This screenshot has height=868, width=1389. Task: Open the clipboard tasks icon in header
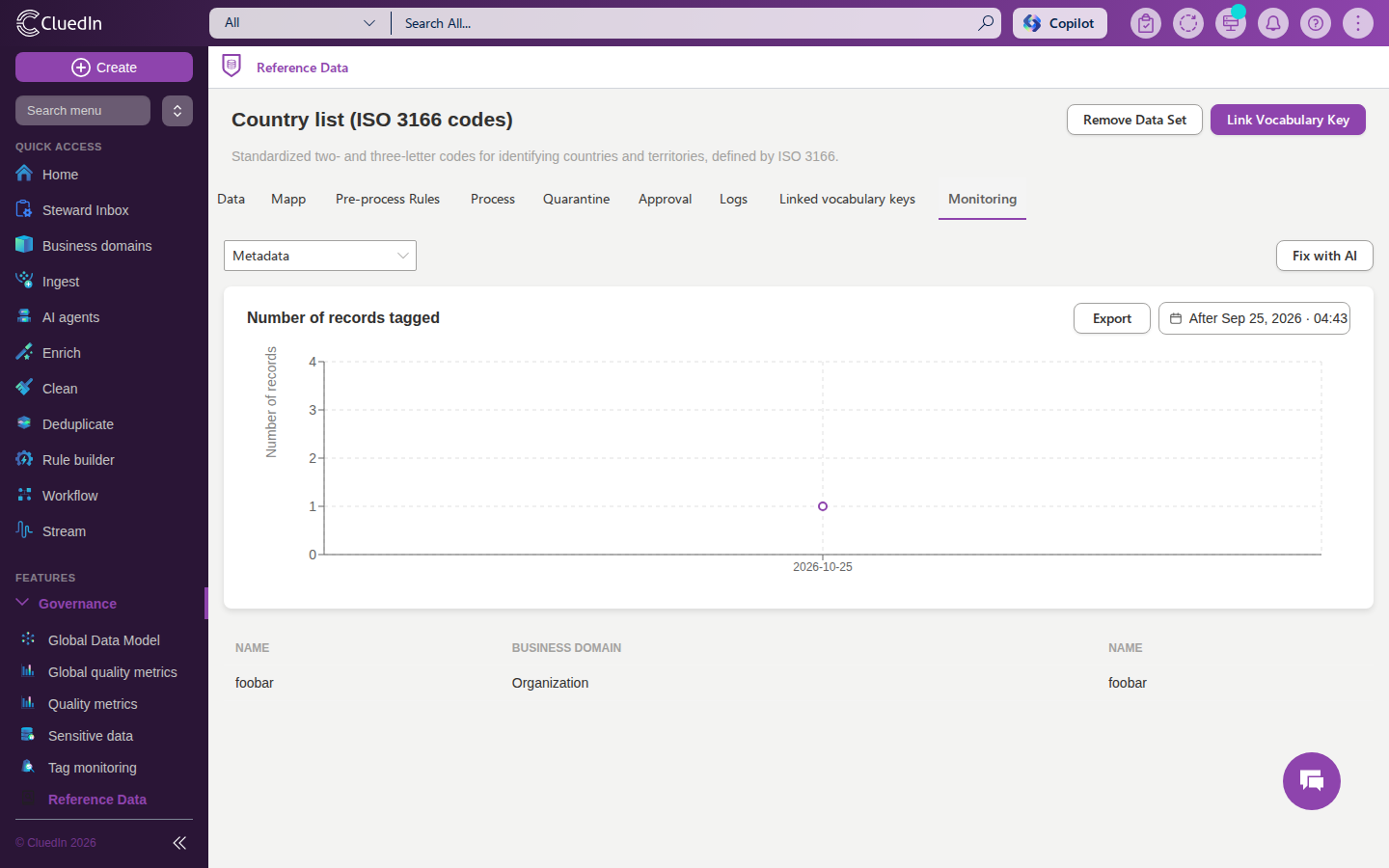tap(1146, 23)
